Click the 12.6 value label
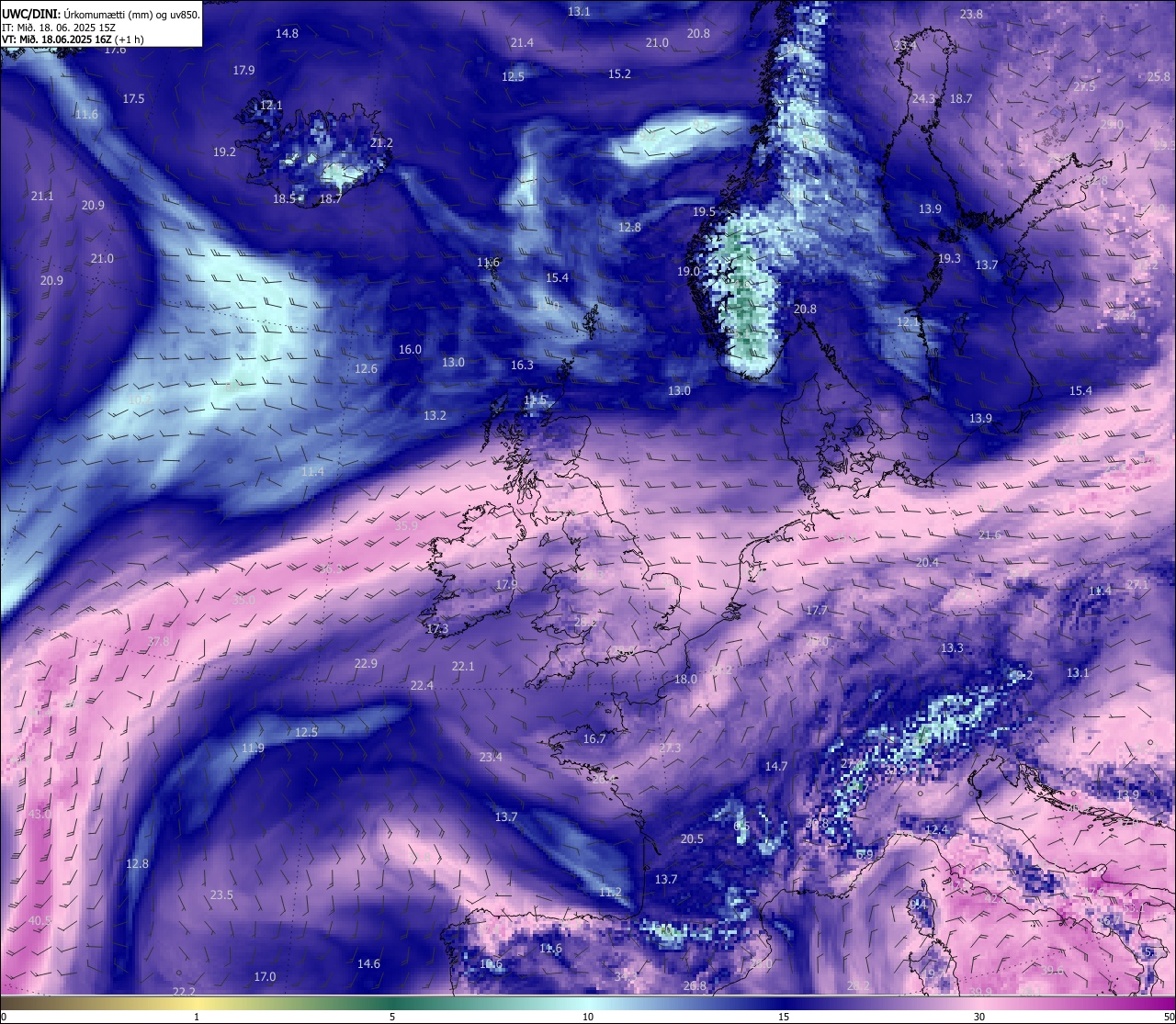 (366, 369)
